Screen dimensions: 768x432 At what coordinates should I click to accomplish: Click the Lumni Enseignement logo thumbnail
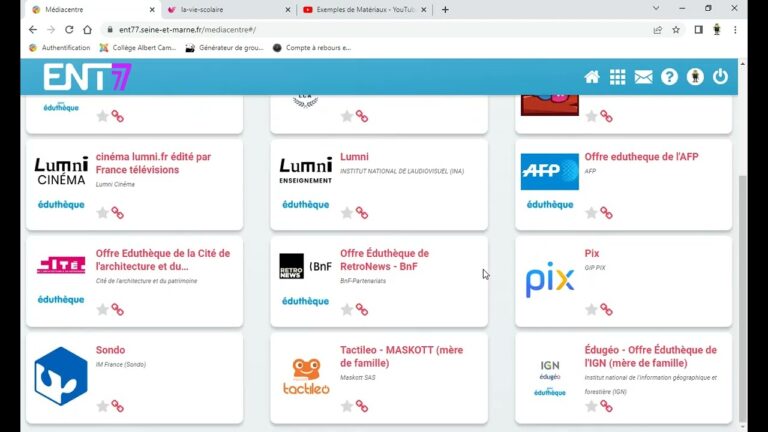(x=306, y=171)
